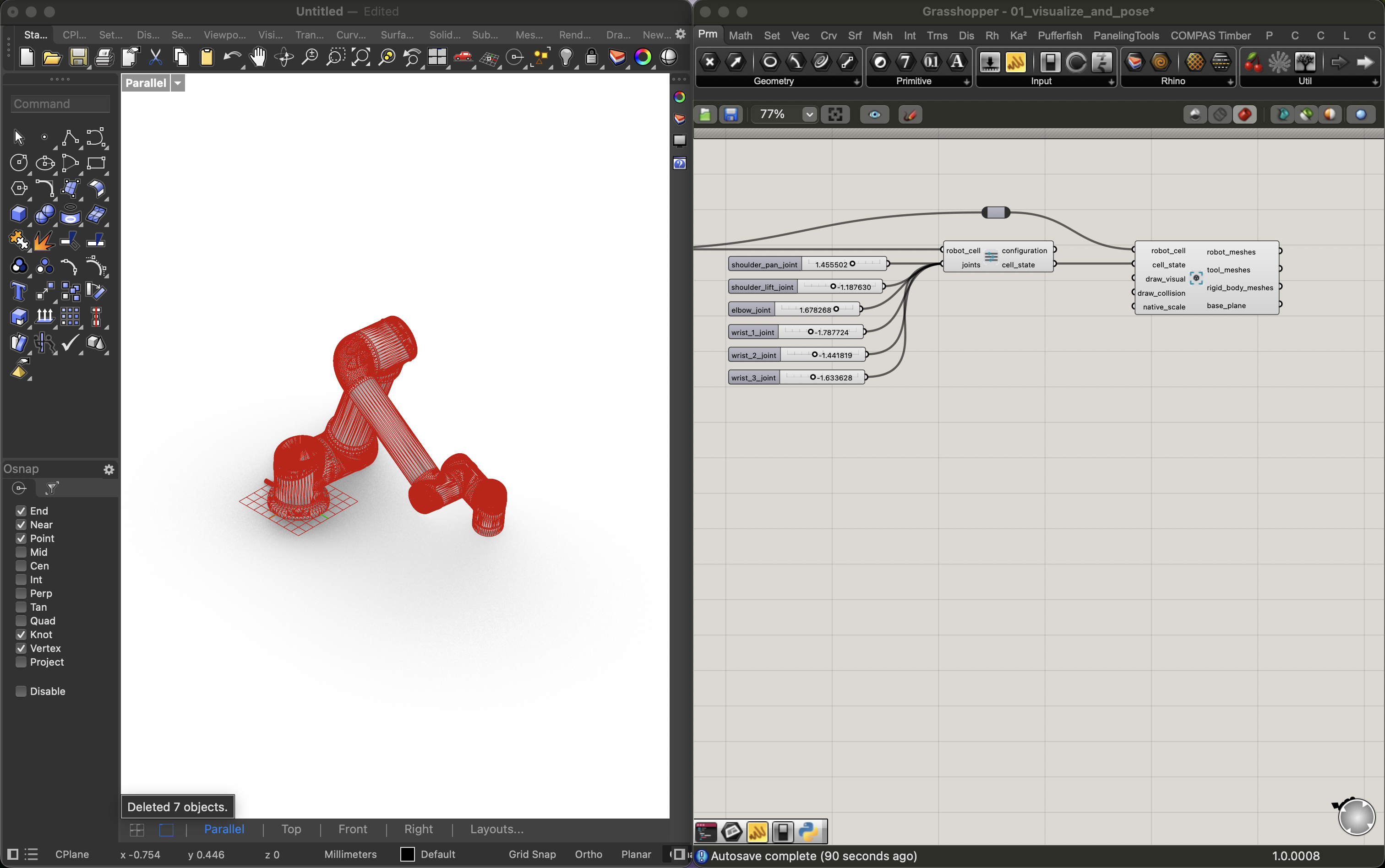The image size is (1385, 868).
Task: Click the Zoom Extents icon
Action: (x=361, y=57)
